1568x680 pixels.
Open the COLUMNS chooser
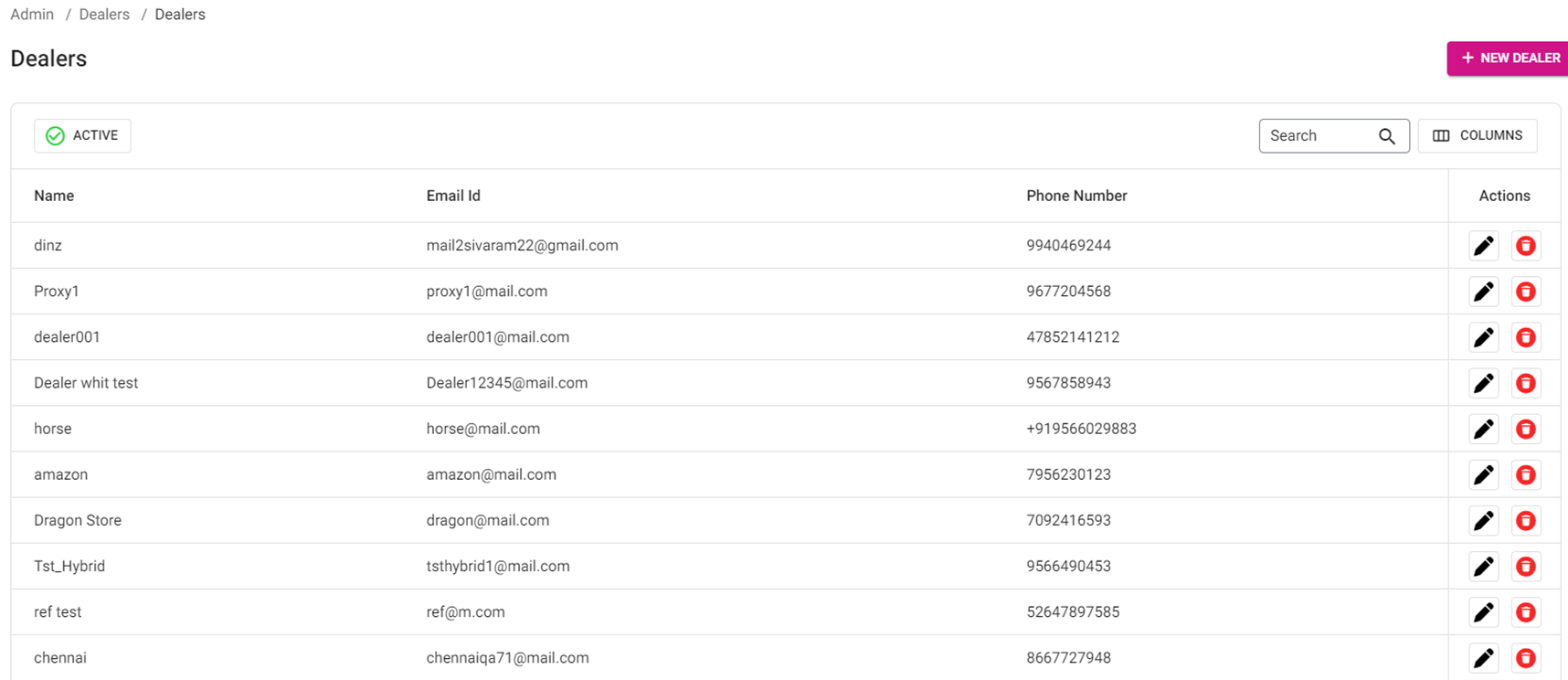[x=1477, y=135]
